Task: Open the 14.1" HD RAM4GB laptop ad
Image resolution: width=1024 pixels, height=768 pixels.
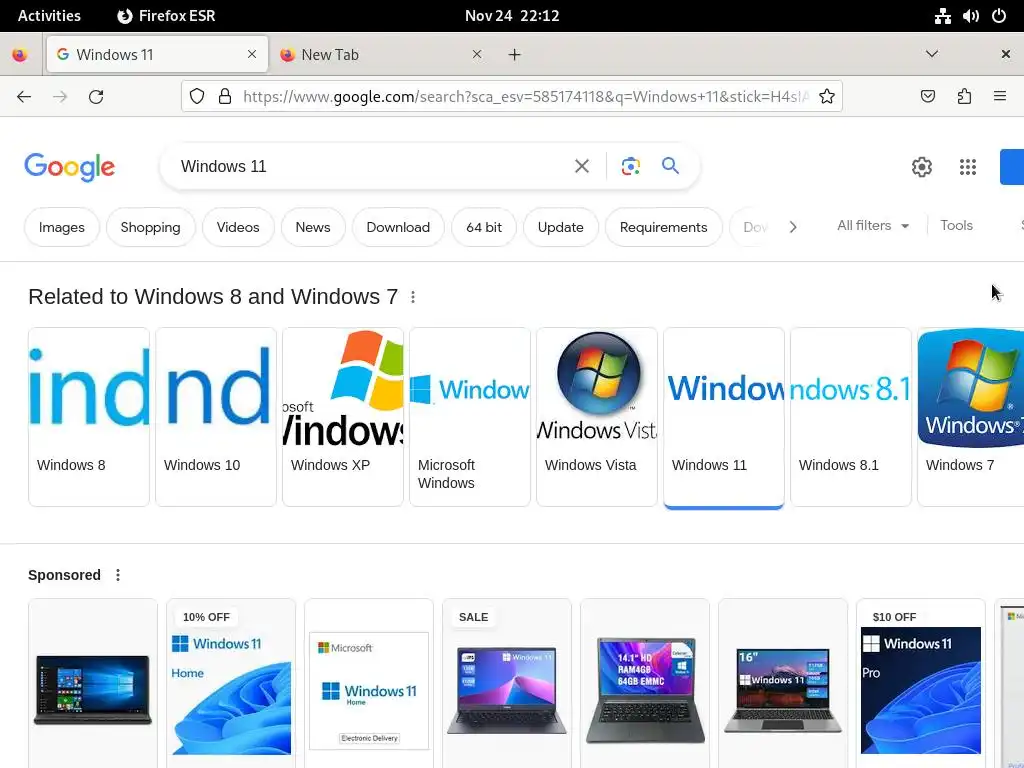Action: click(x=645, y=683)
